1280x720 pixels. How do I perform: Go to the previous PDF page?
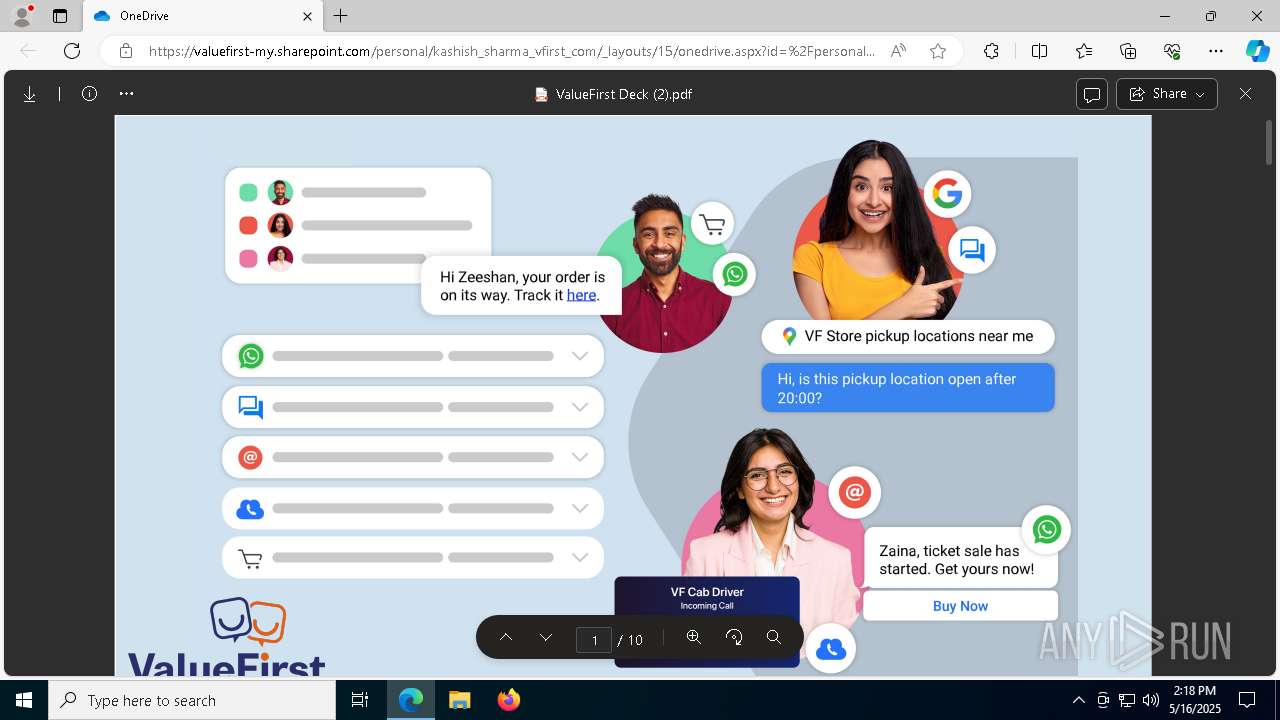(x=506, y=638)
